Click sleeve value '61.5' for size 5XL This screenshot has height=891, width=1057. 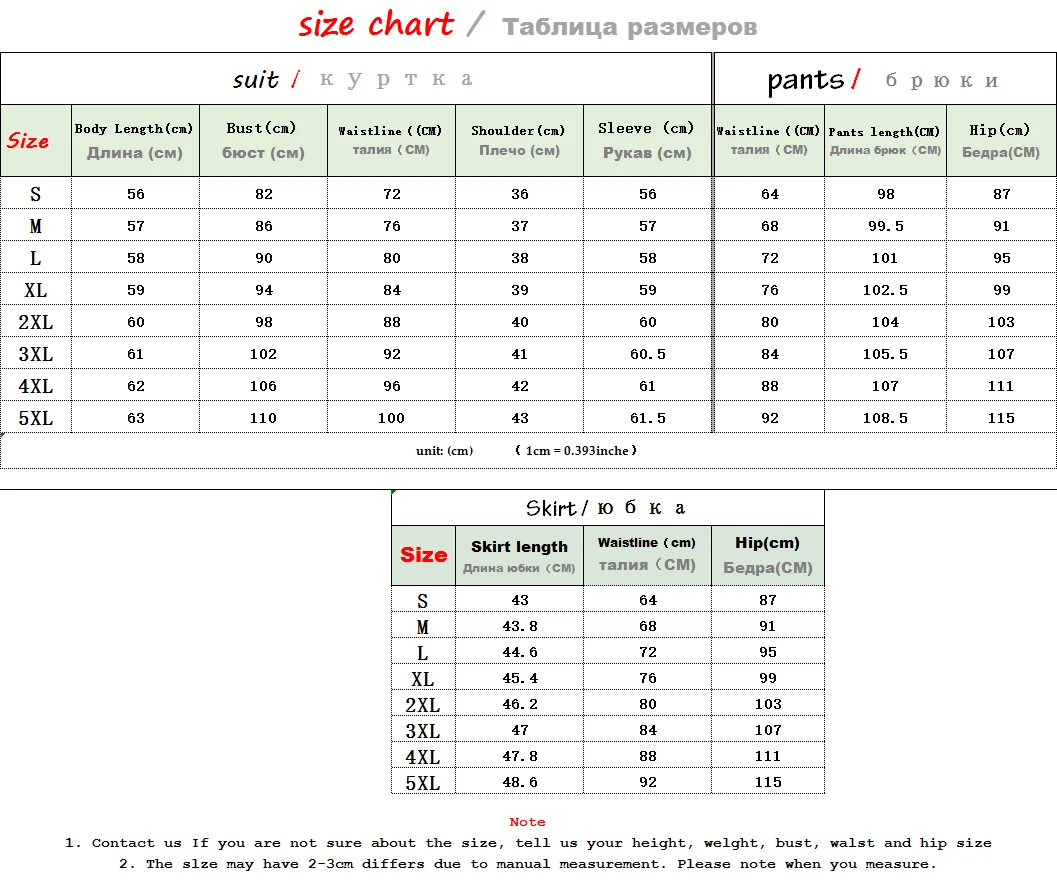[648, 419]
